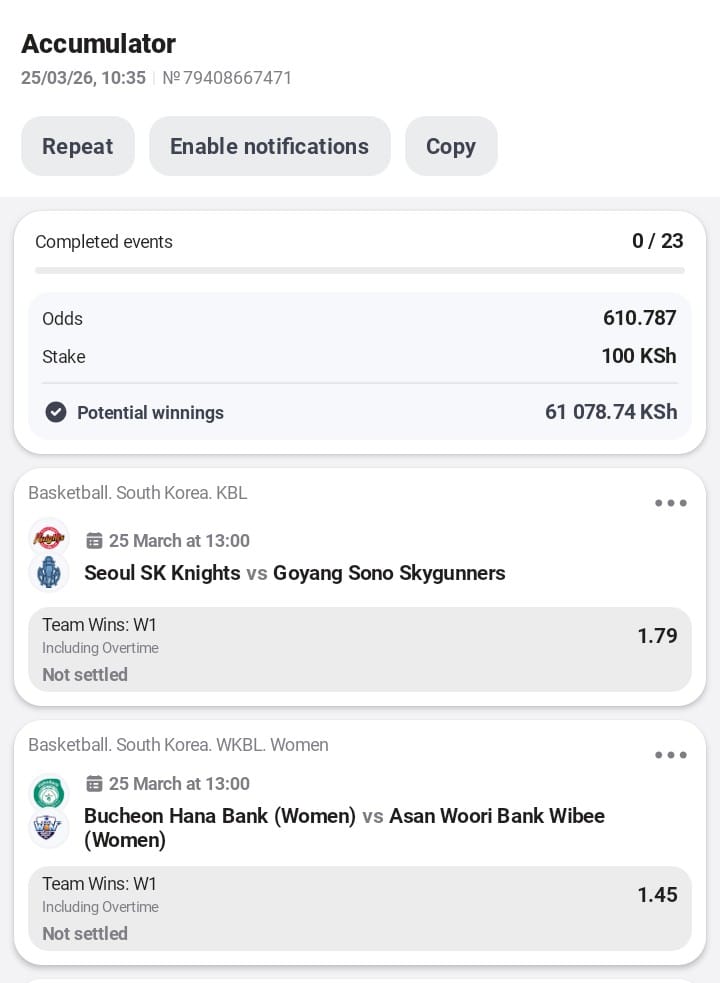The width and height of the screenshot is (720, 983).
Task: Click the Bucheon Hana Bank team logo
Action: [x=48, y=792]
